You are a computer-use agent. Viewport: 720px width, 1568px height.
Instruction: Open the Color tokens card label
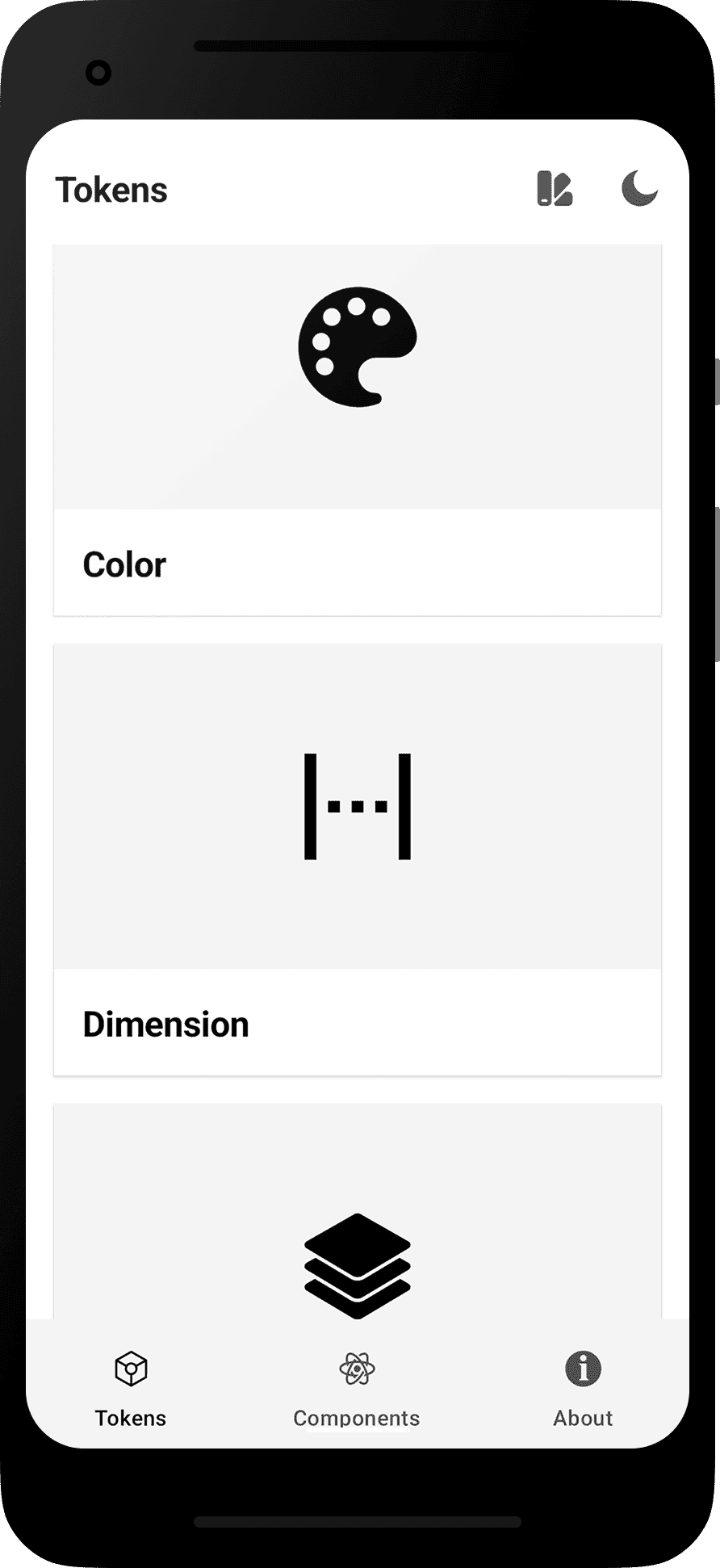point(124,564)
